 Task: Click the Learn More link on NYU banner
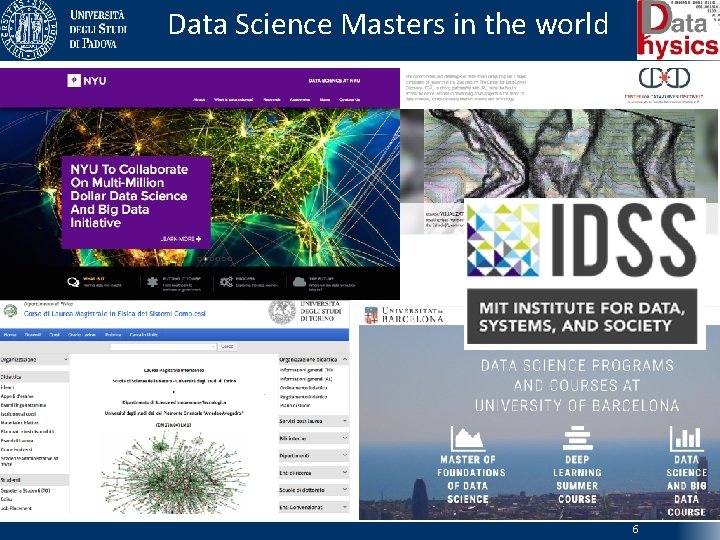[x=181, y=239]
